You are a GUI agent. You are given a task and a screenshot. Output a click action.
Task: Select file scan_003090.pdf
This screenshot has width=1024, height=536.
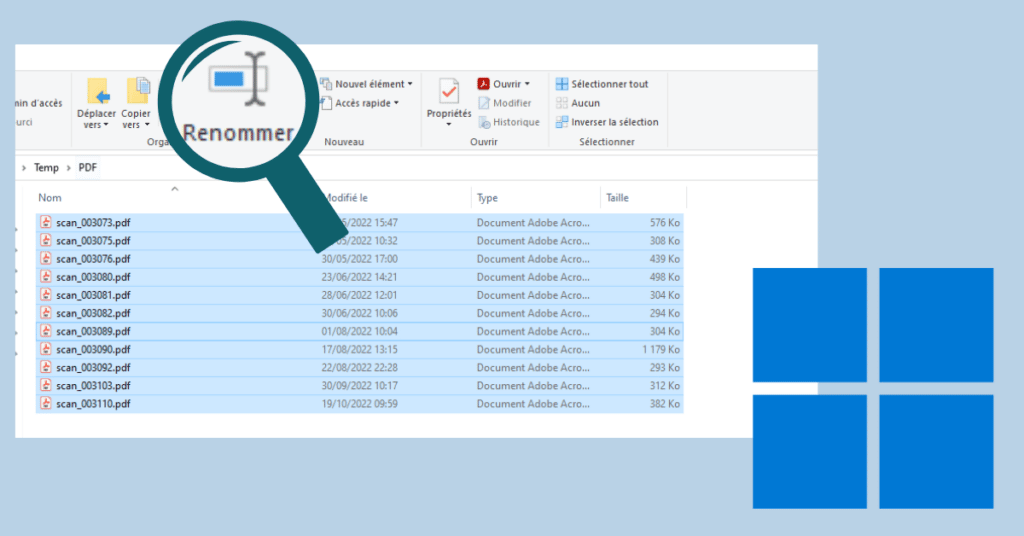[93, 349]
